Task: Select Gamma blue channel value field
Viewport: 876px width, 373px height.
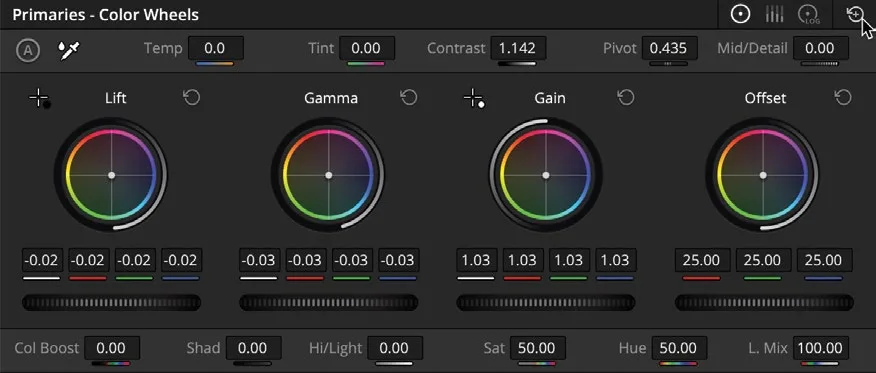Action: 399,261
